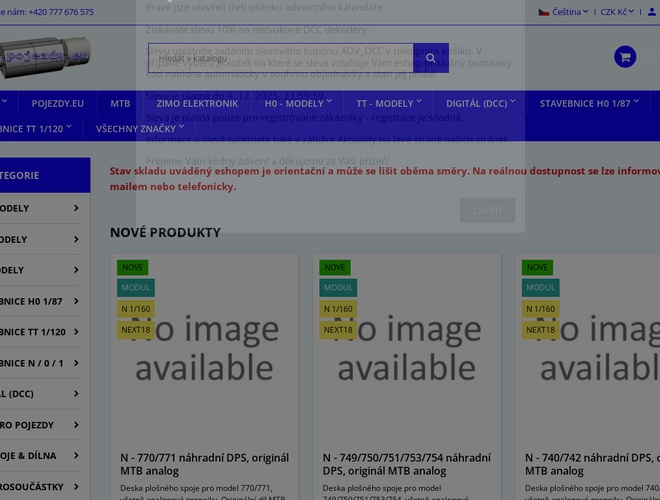The image size is (660, 500).
Task: Open the shopping cart
Action: pos(625,57)
